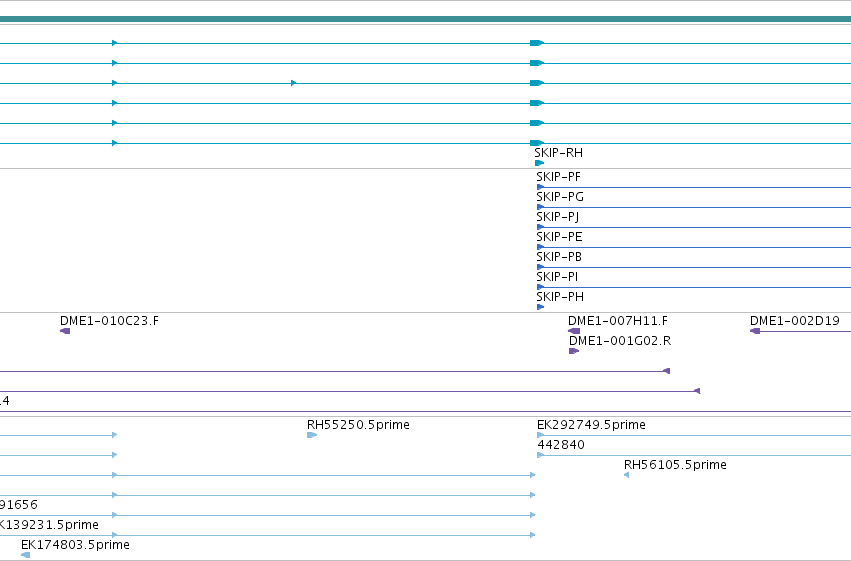Click the light blue glyph under EK174803.5prime

click(26, 555)
